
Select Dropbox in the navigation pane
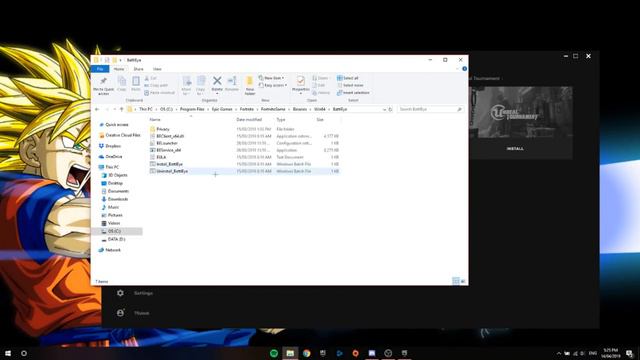click(113, 146)
